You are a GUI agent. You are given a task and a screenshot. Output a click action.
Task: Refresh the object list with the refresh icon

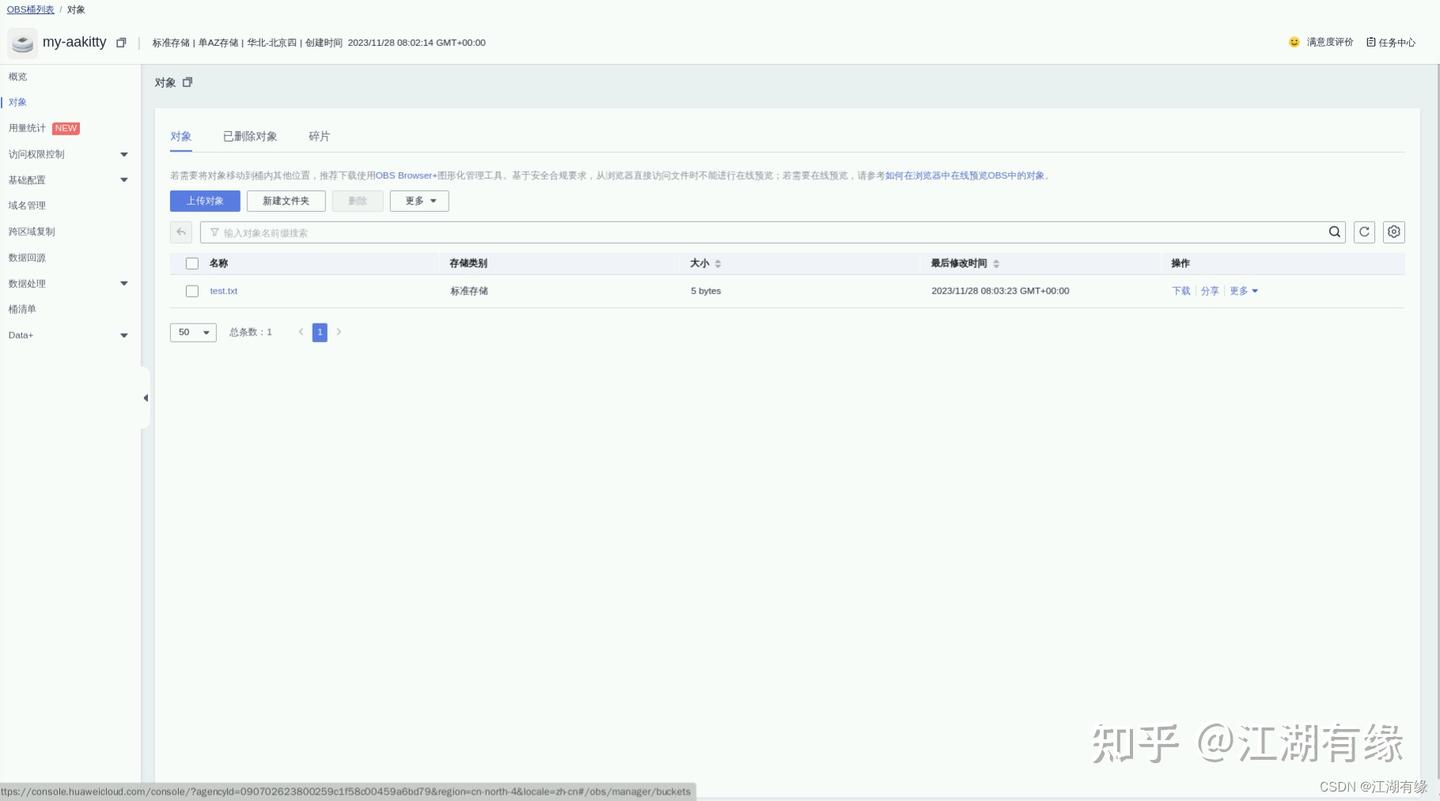pyautogui.click(x=1363, y=231)
